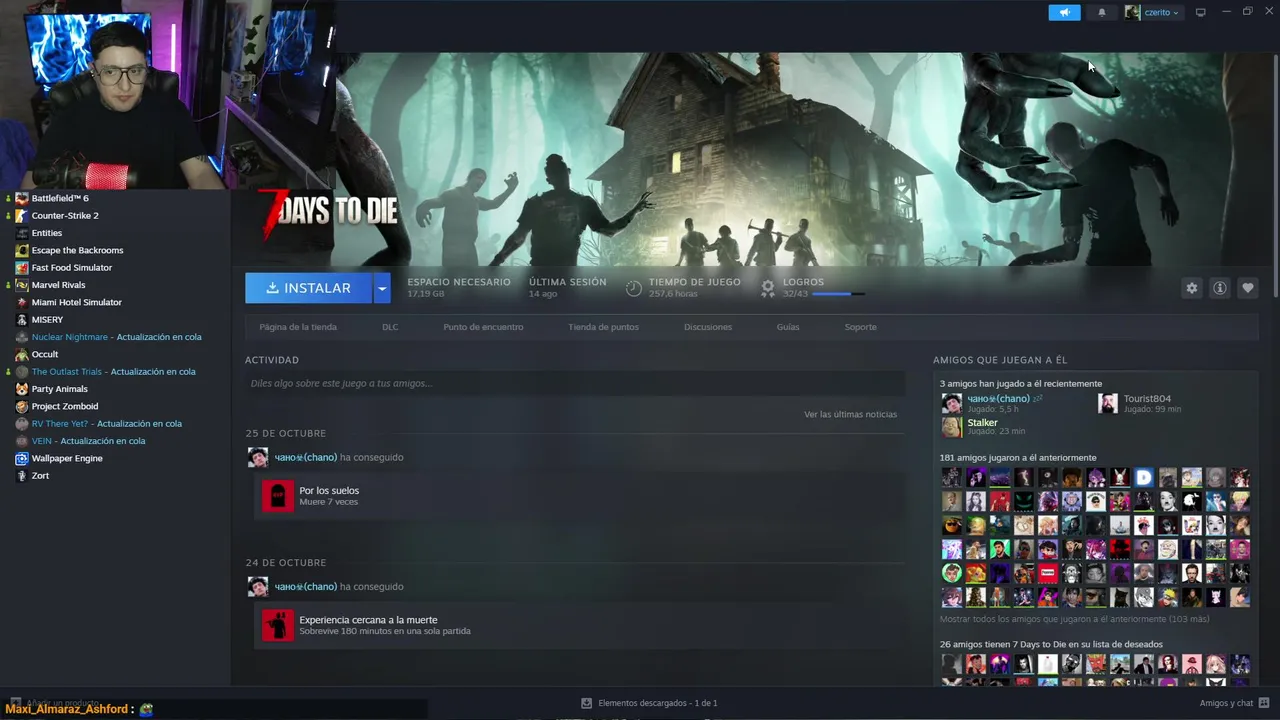Open the 'Por los suelos' achievement icon

tap(278, 496)
